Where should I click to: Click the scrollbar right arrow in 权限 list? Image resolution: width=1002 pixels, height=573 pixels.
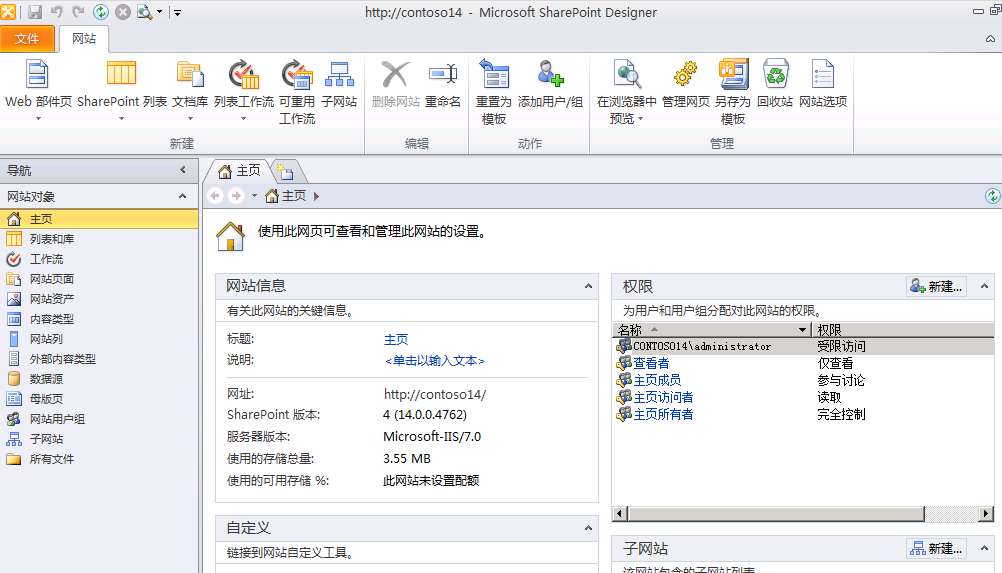[x=986, y=514]
